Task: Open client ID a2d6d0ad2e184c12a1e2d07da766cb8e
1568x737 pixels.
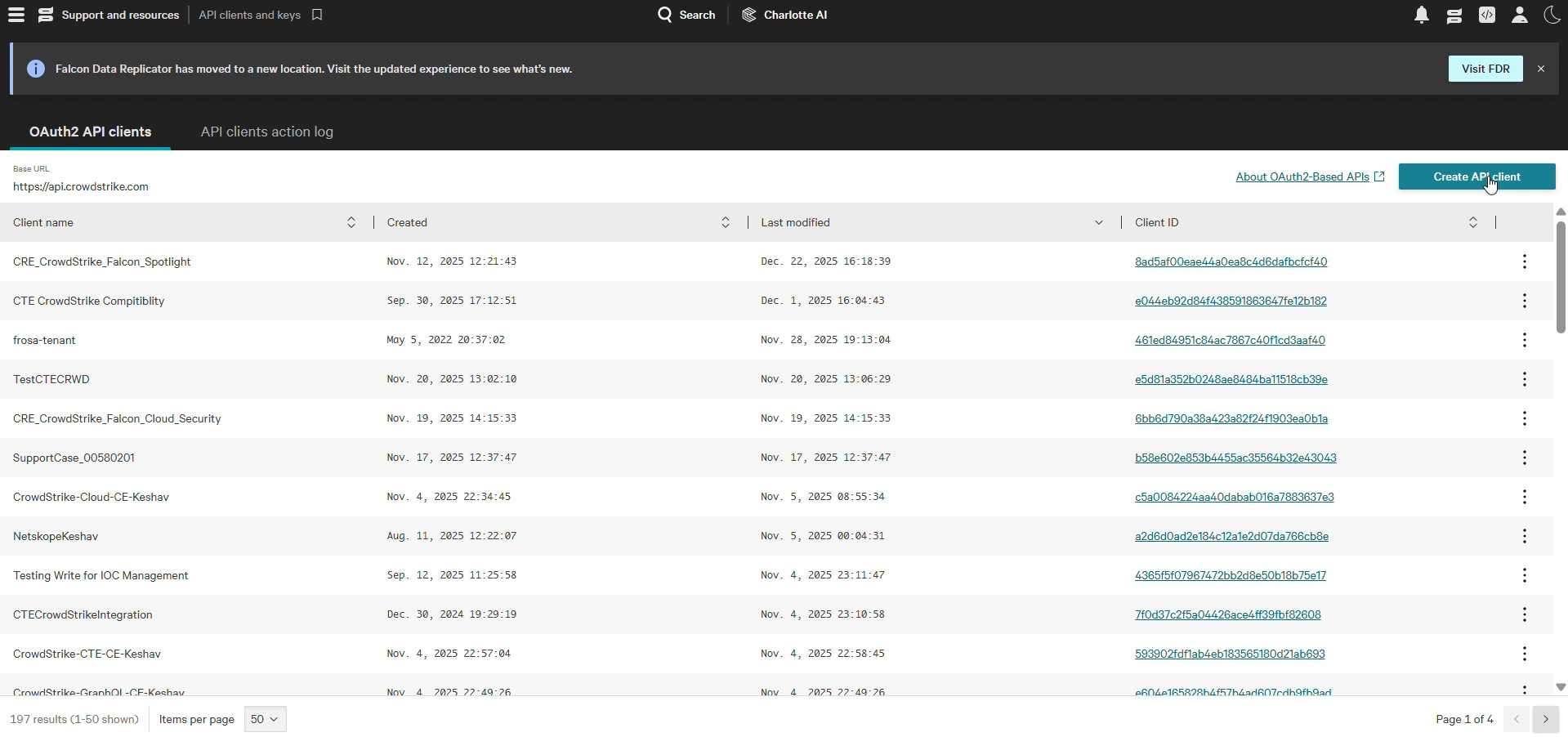Action: click(x=1231, y=536)
